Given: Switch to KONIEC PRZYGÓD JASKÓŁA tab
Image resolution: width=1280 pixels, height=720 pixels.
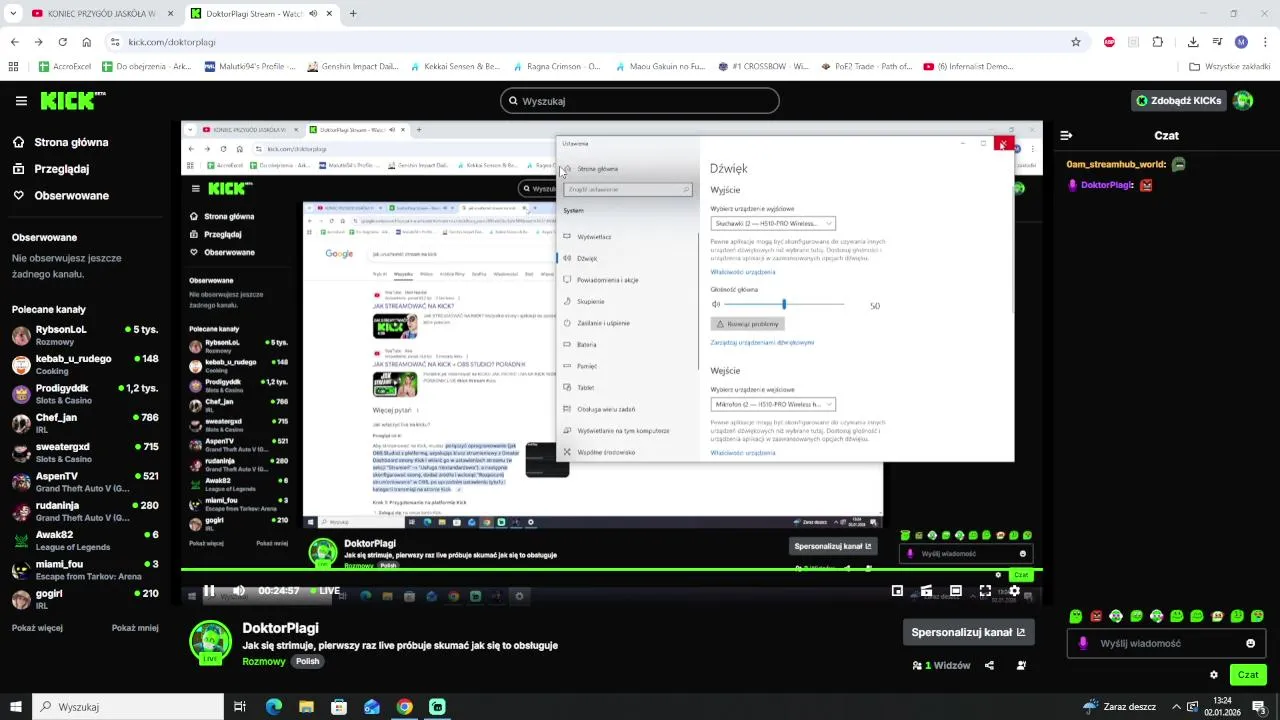Looking at the screenshot, I should click(x=100, y=14).
